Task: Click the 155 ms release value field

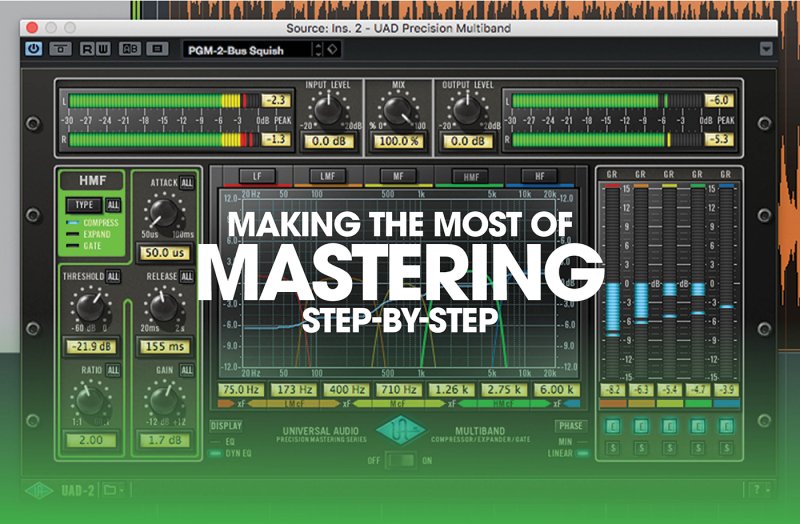Action: [165, 346]
